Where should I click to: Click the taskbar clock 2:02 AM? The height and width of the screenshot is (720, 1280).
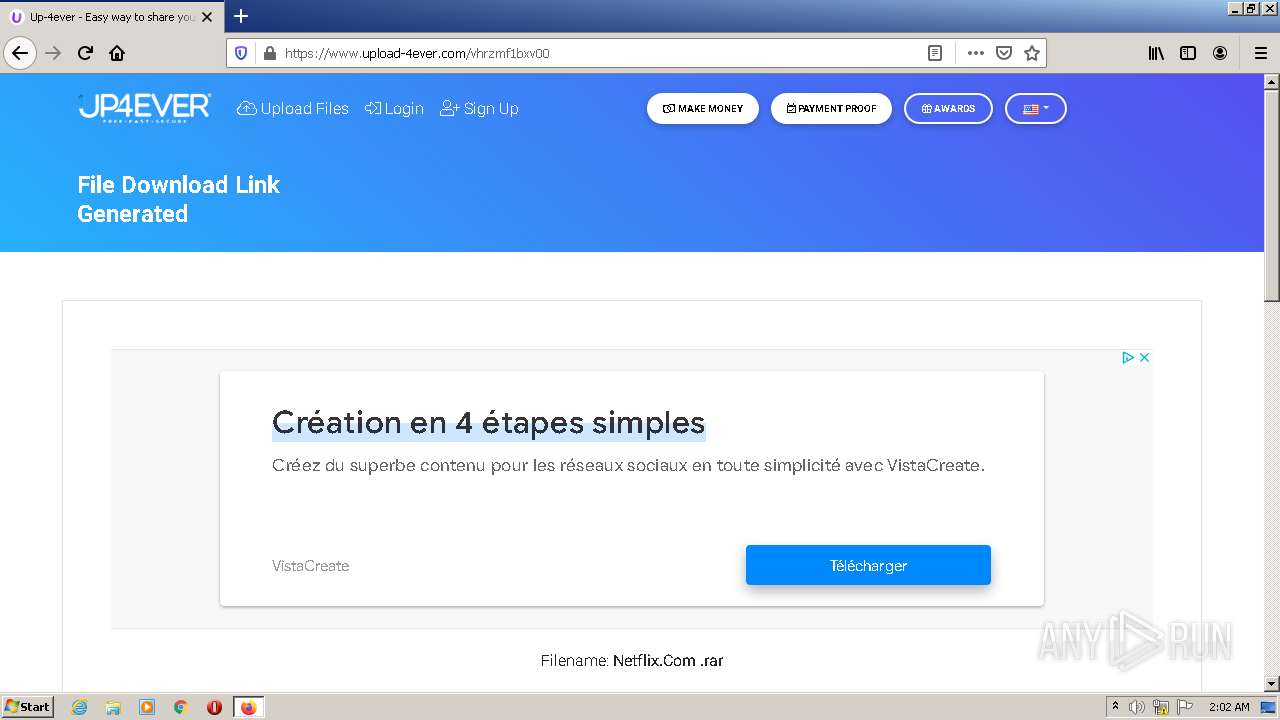(x=1229, y=707)
